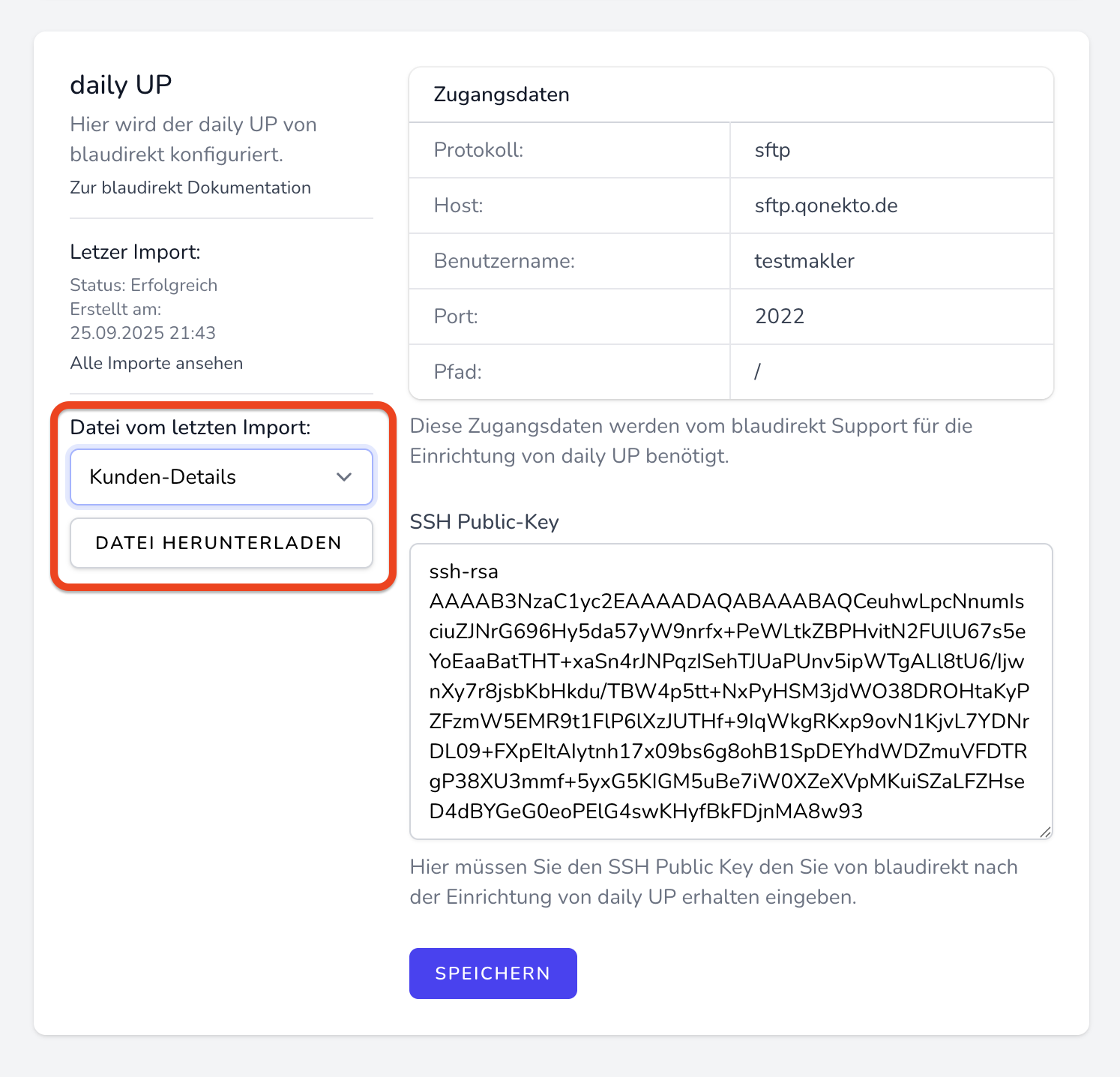Save settings with the SPEICHERN button
1120x1077 pixels.
point(493,973)
